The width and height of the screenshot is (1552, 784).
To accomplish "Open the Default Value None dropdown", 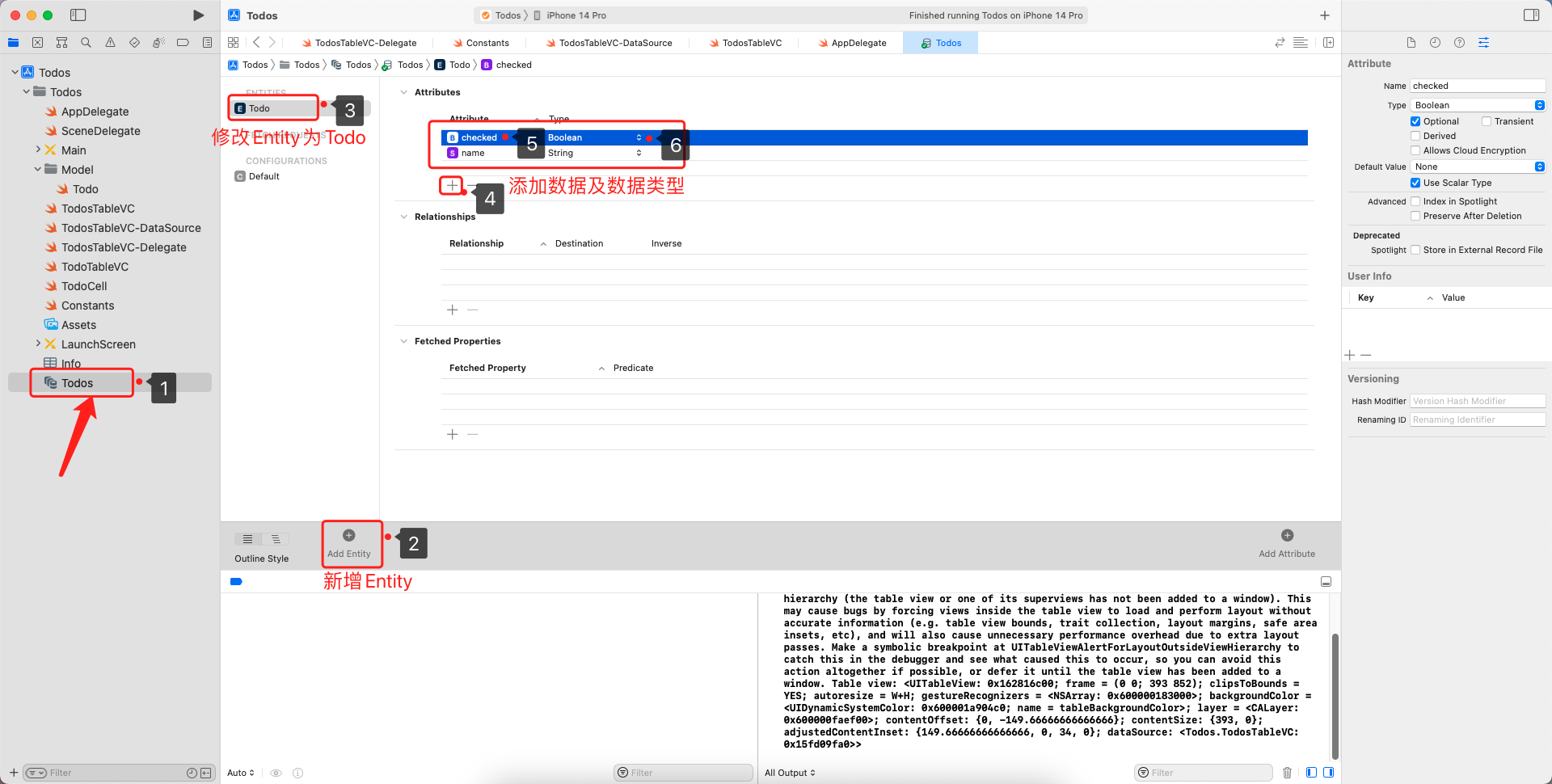I will (x=1478, y=166).
